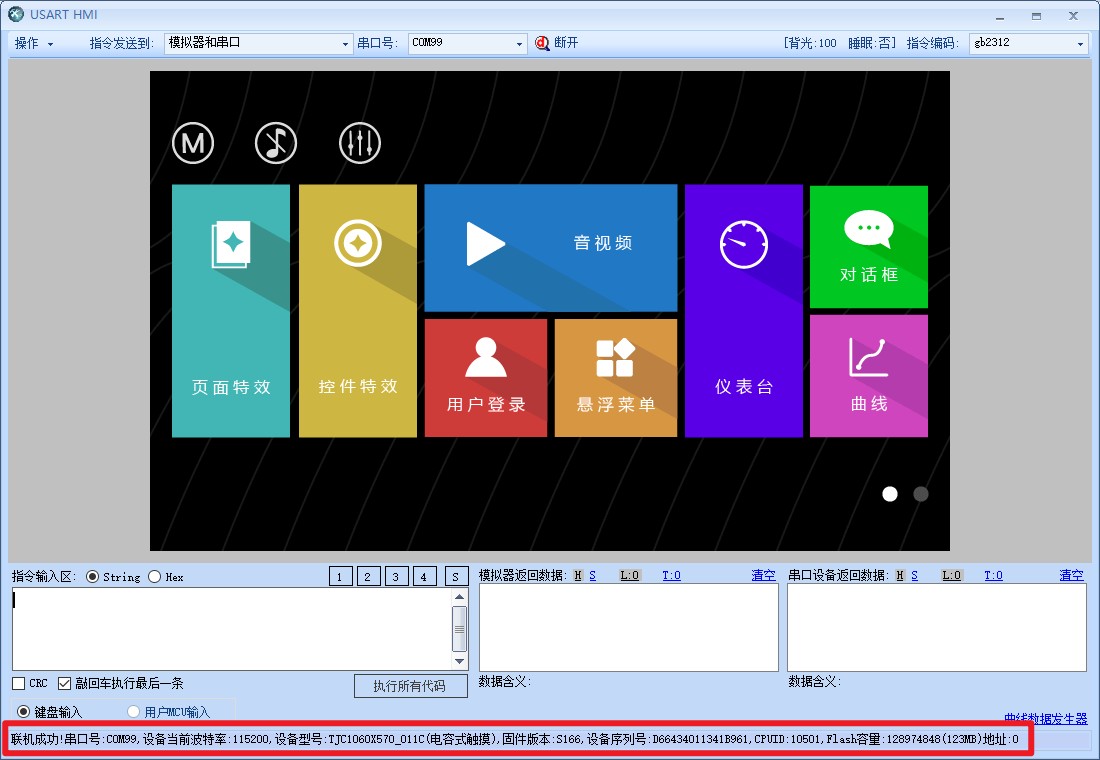This screenshot has height=760, width=1100.
Task: Open the 页面特效 tile
Action: pyautogui.click(x=231, y=311)
